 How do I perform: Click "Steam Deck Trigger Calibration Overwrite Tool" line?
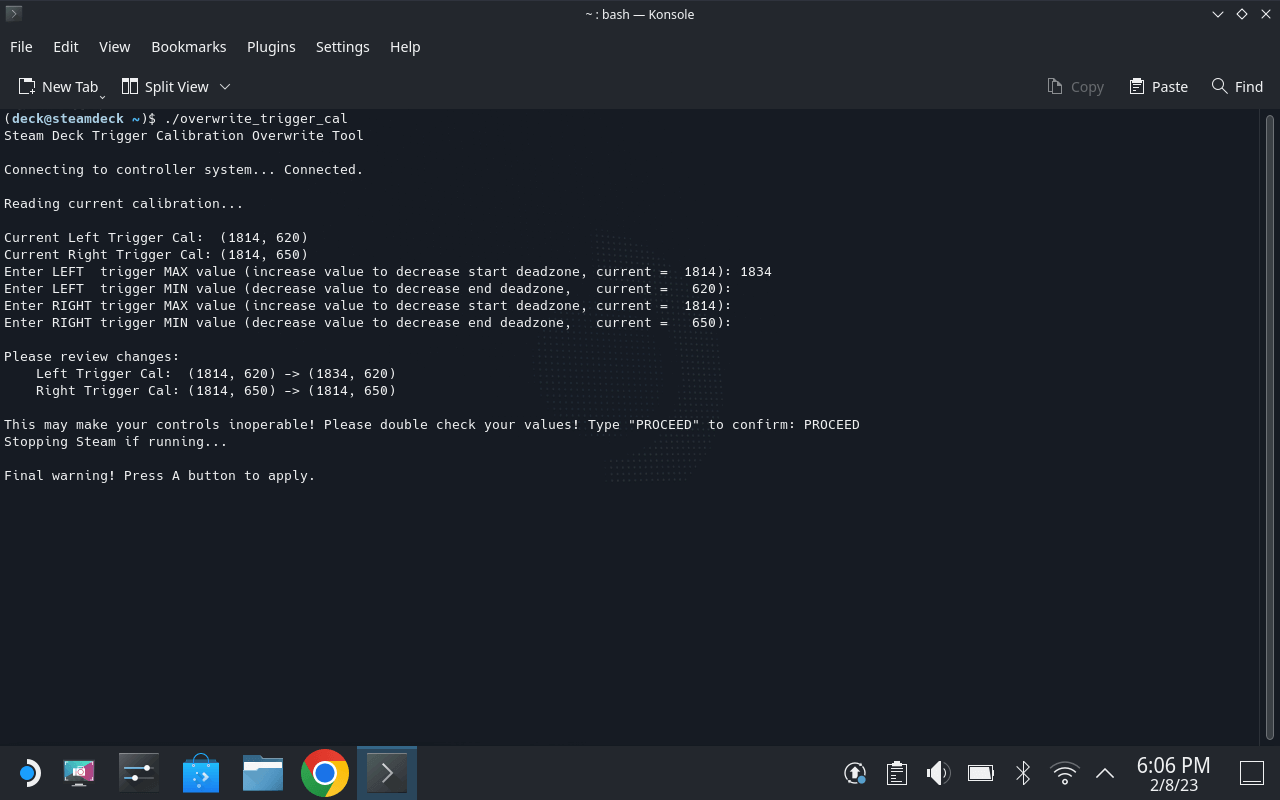click(x=184, y=136)
